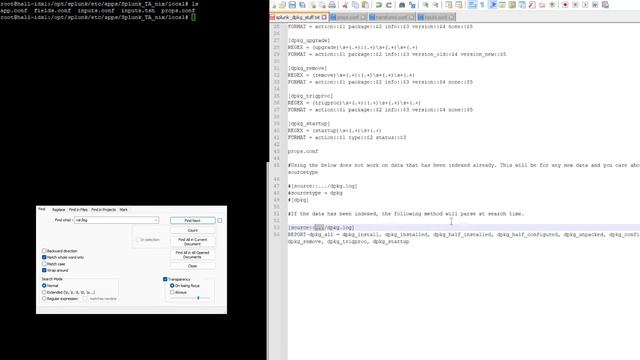Click the Find Next button
Image resolution: width=640 pixels, height=360 pixels.
coord(193,220)
